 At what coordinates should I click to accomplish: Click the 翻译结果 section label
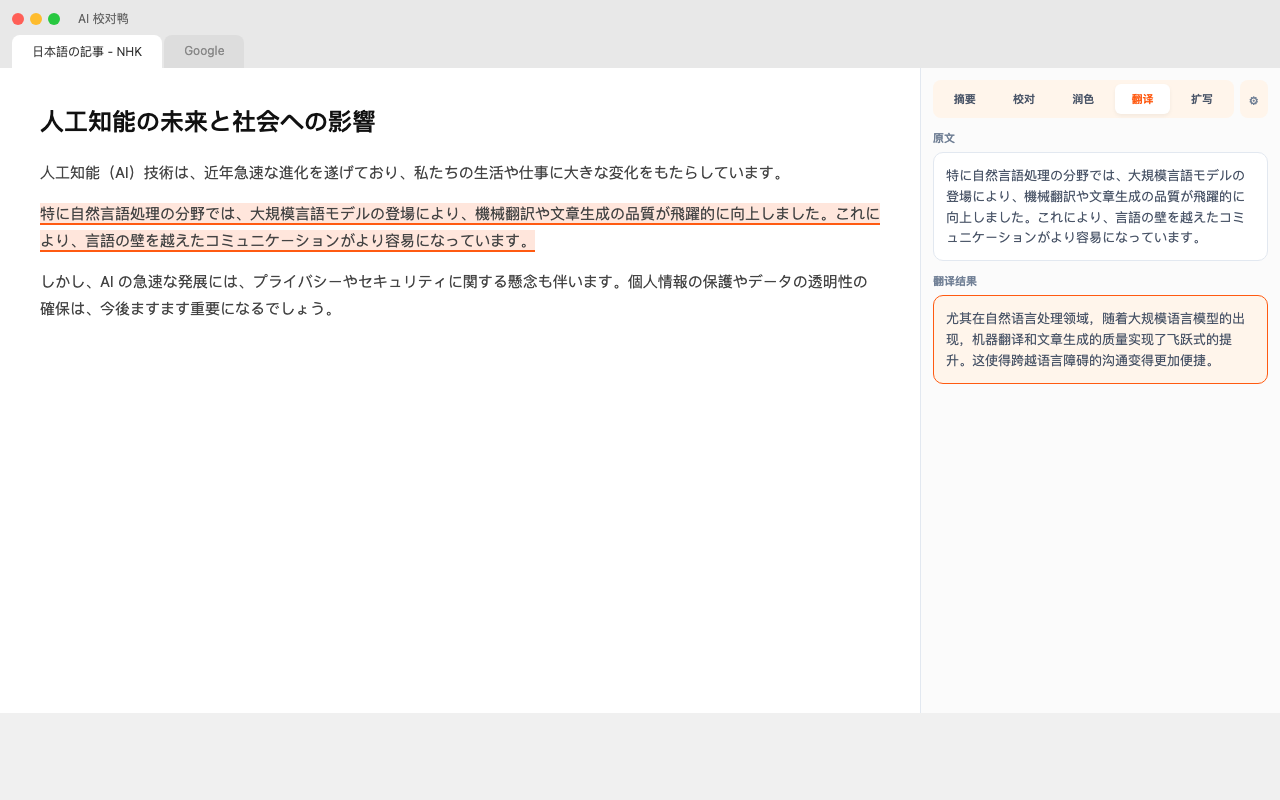pyautogui.click(x=956, y=281)
